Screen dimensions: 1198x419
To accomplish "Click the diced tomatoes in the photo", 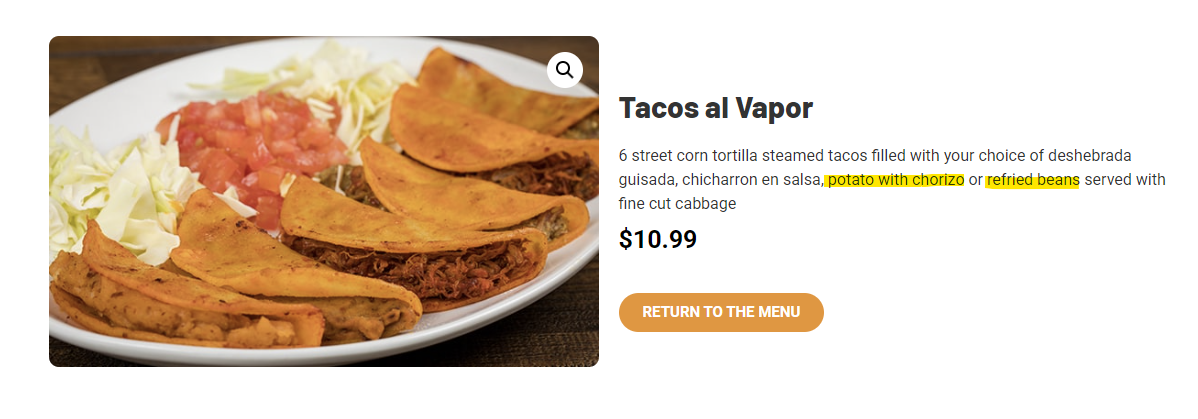I will [x=252, y=149].
